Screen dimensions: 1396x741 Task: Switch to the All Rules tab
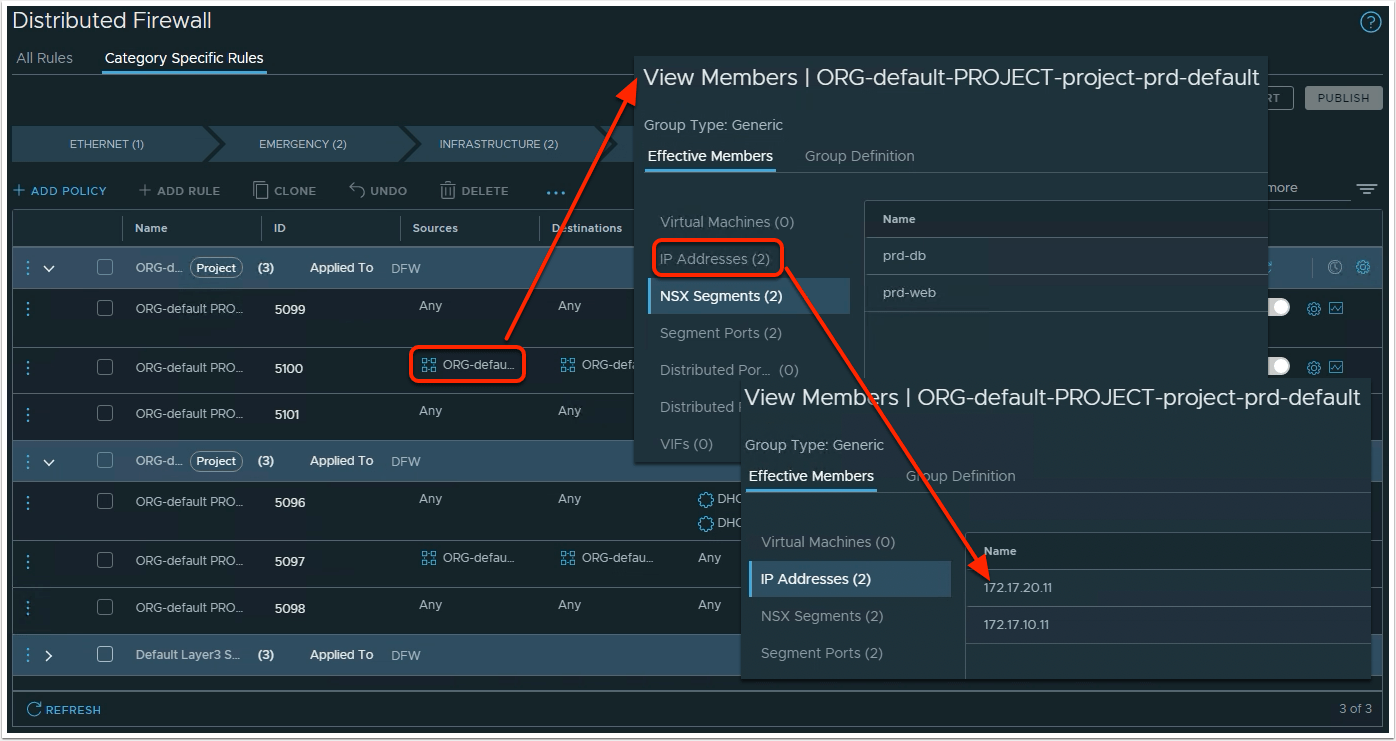tap(45, 58)
